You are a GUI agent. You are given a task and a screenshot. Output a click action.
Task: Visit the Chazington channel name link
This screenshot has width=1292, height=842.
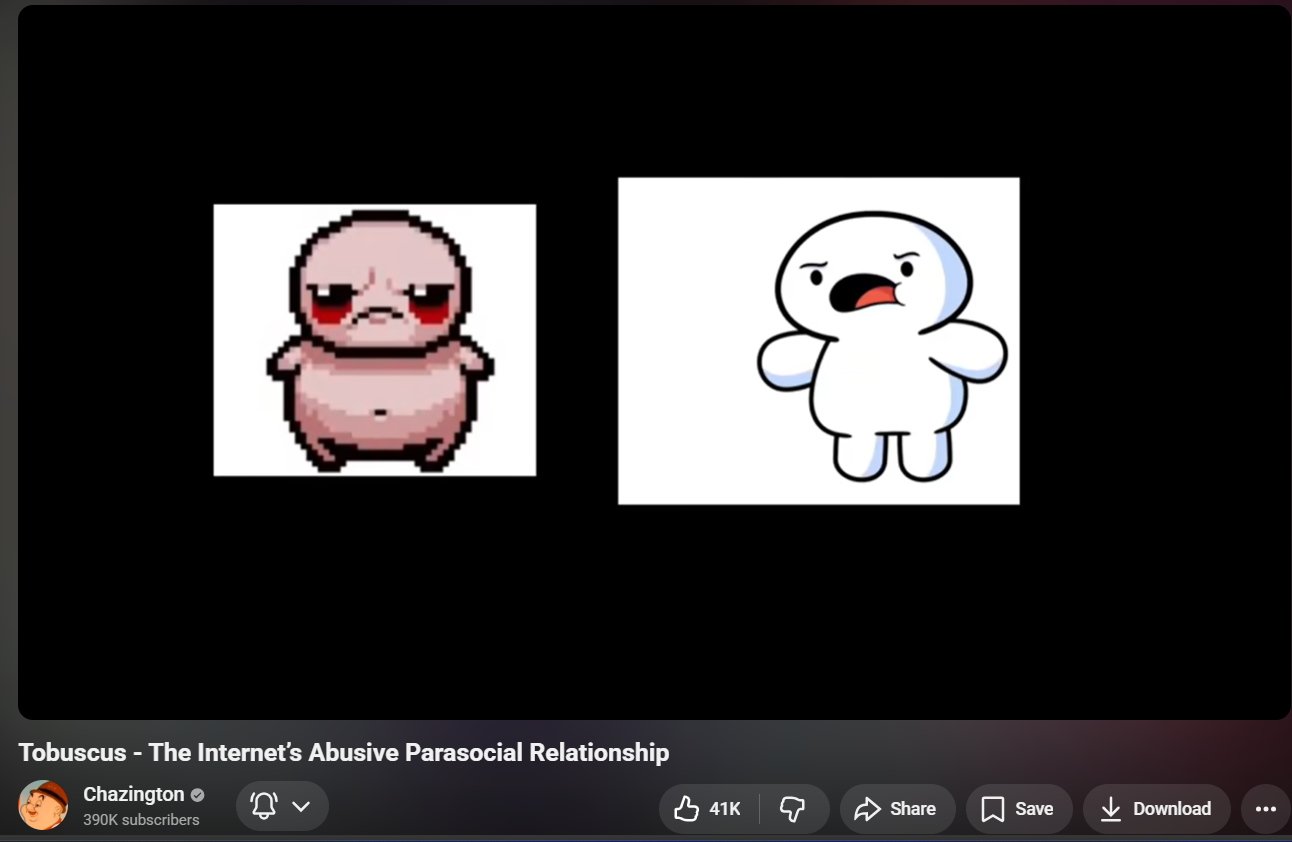click(x=134, y=794)
